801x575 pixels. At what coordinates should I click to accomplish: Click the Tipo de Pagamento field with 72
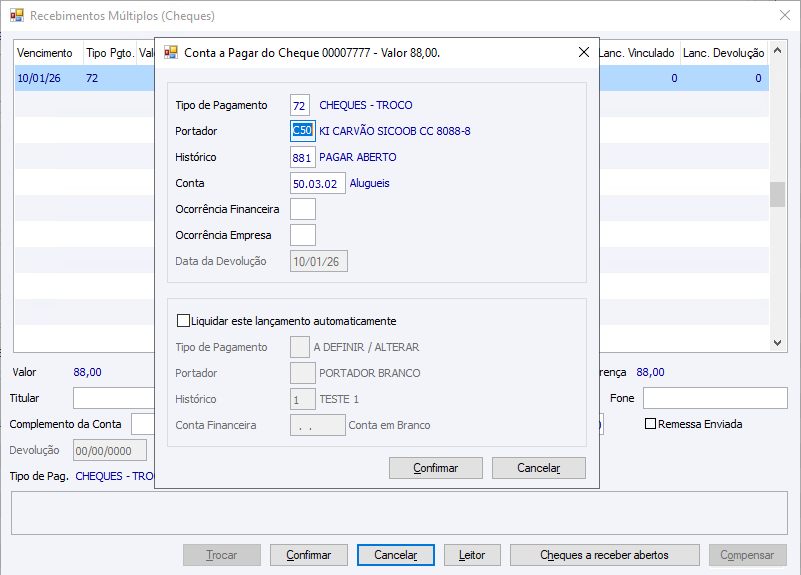click(300, 105)
